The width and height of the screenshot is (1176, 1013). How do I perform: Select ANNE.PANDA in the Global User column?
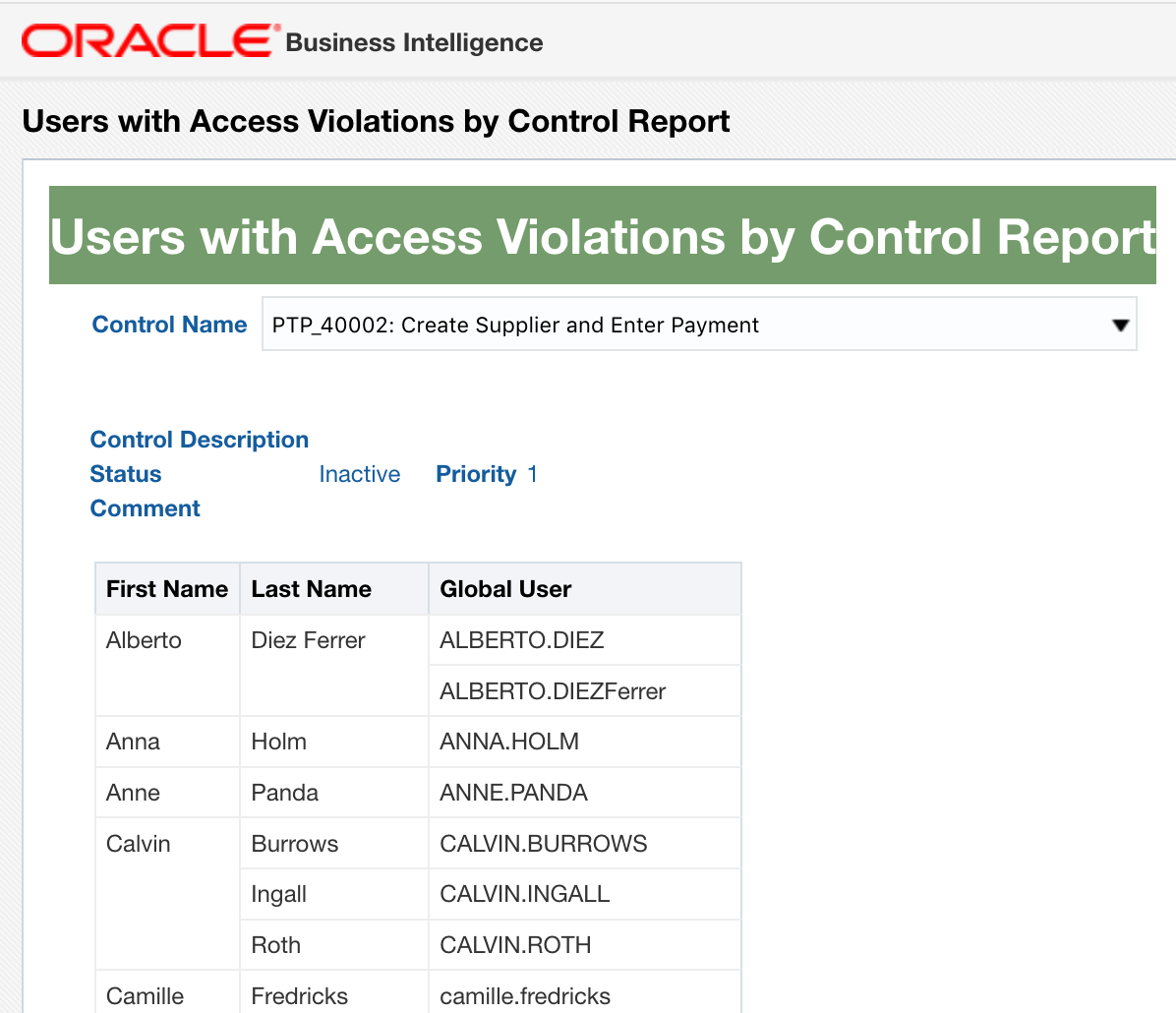[509, 792]
